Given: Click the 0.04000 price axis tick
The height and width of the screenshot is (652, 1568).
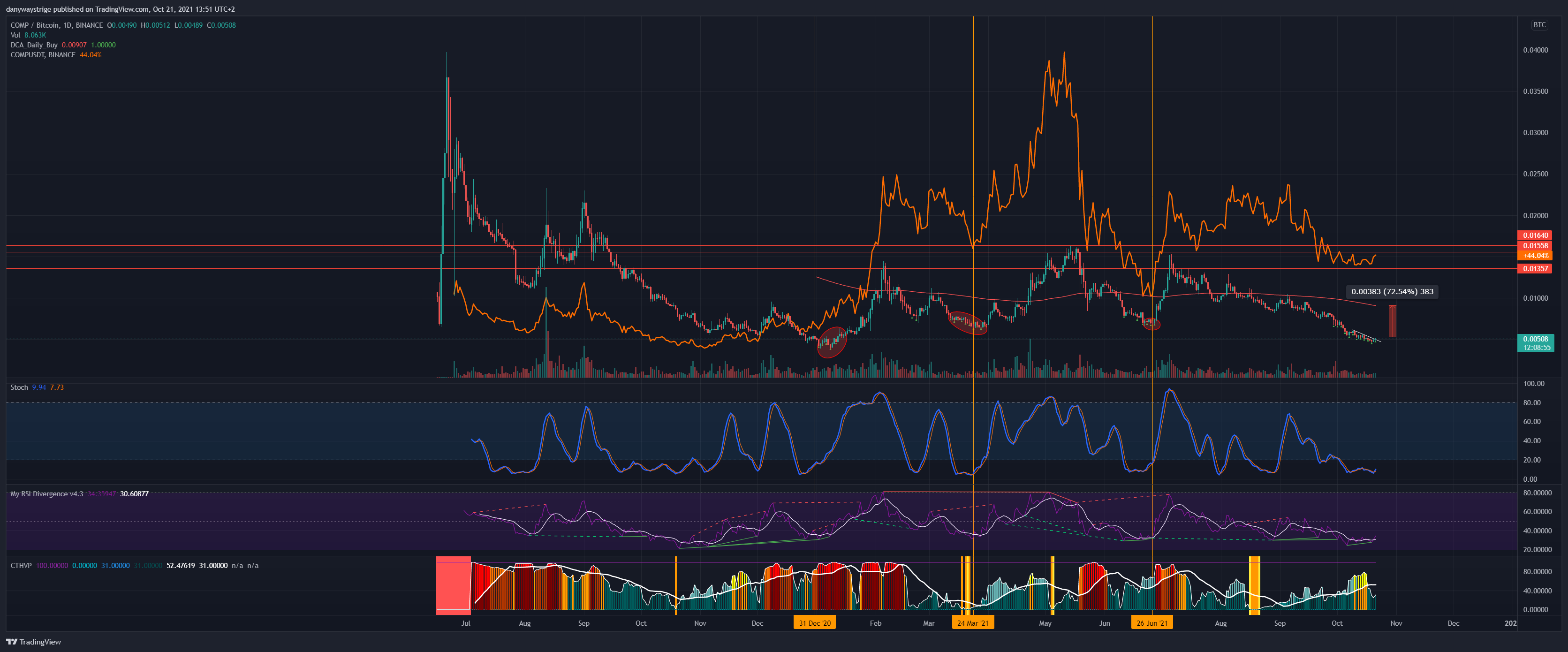Looking at the screenshot, I should coord(1535,50).
